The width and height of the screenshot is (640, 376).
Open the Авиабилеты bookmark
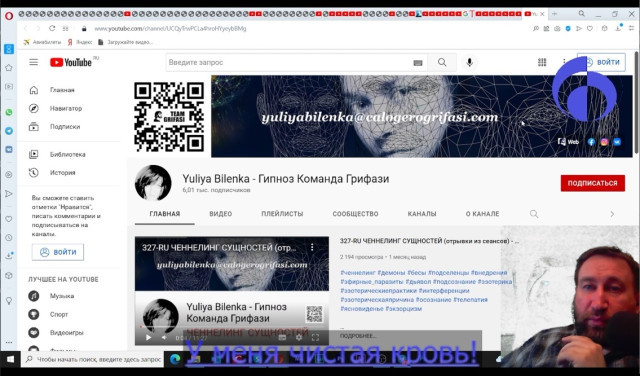coord(42,42)
